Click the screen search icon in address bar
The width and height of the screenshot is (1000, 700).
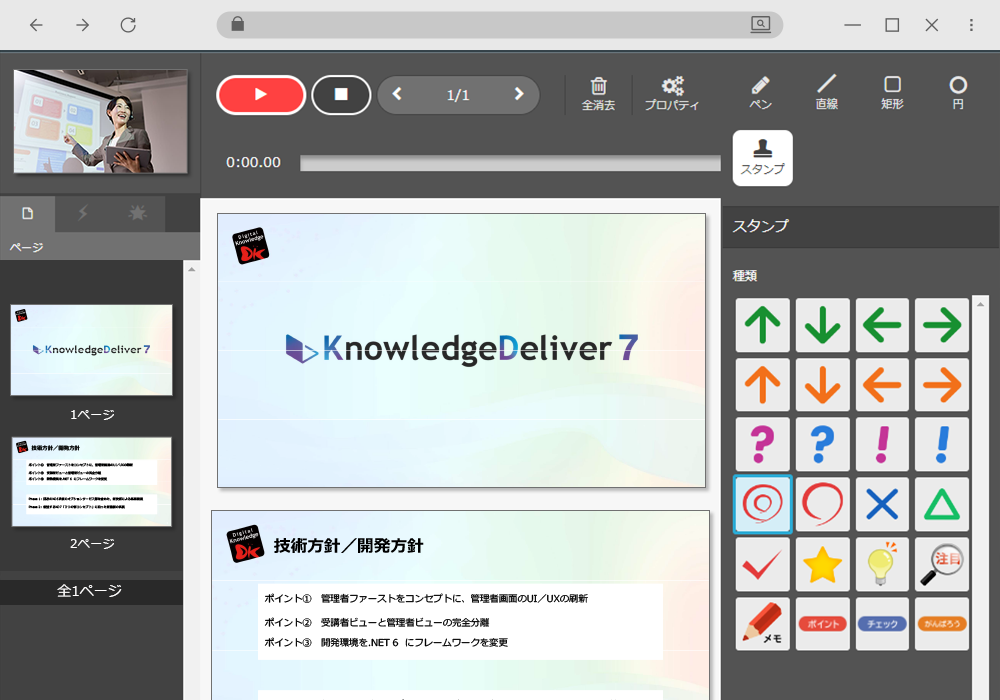[760, 25]
